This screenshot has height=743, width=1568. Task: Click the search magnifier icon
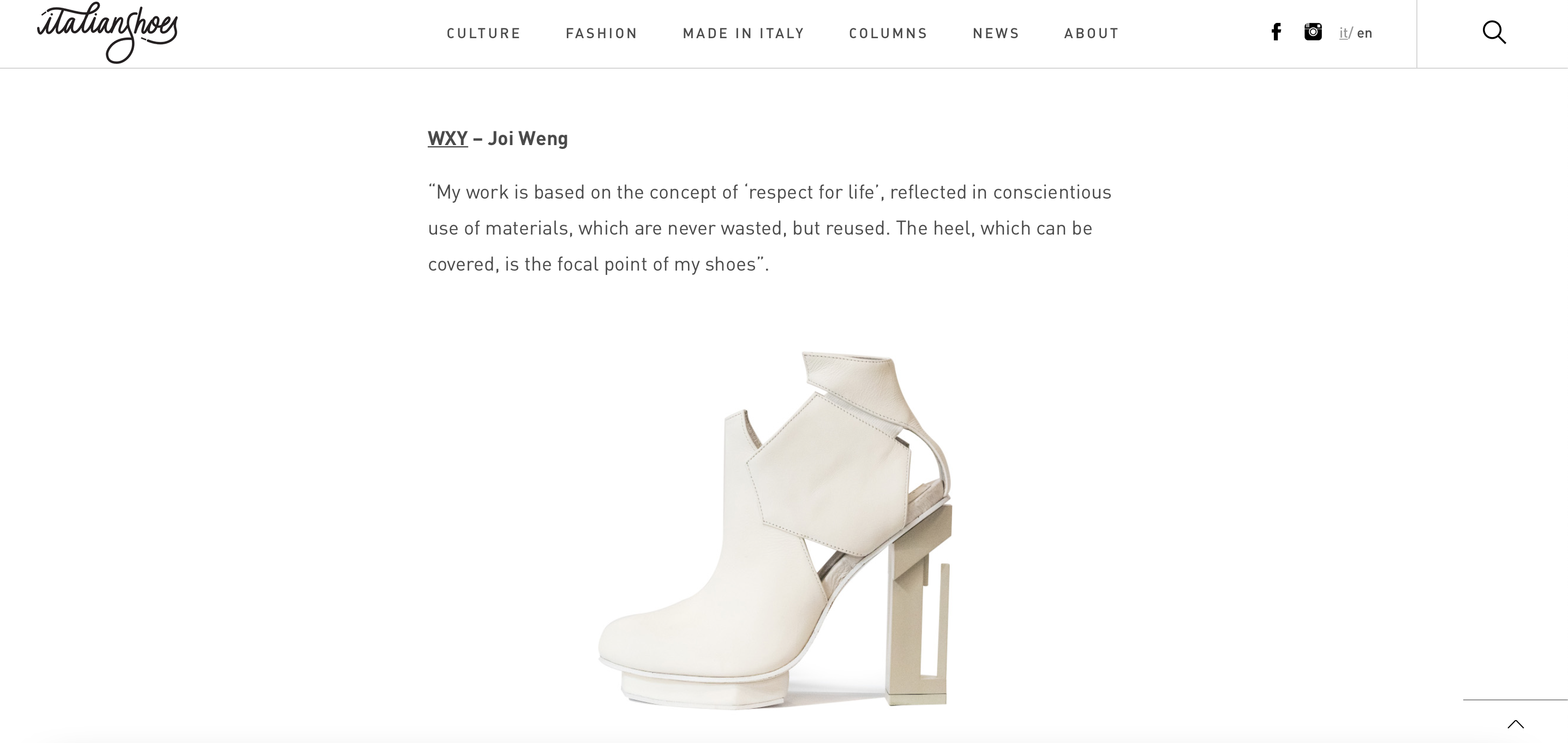[1494, 32]
